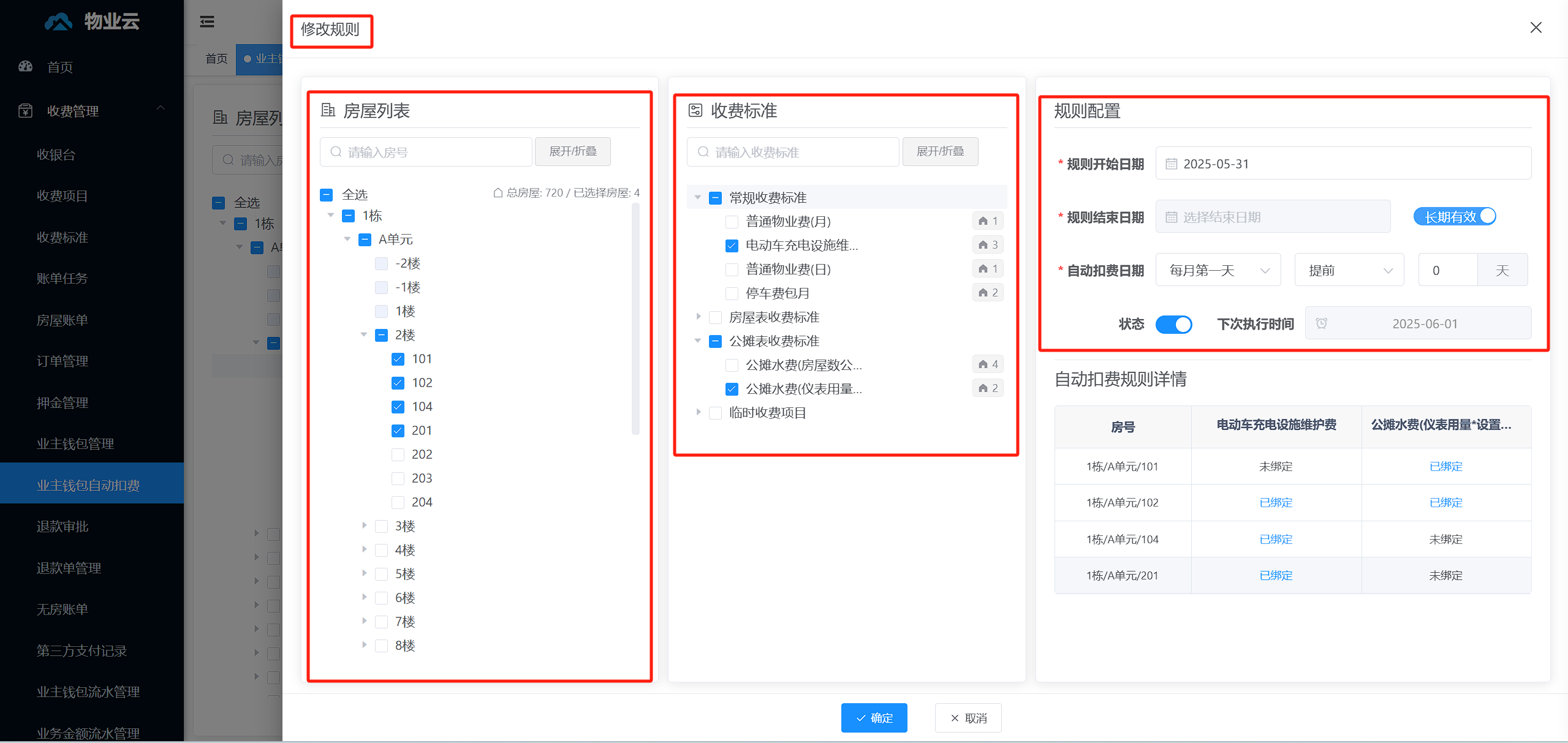Viewport: 1568px width, 743px height.
Task: Click the 规则开始日期 date field
Action: pos(1343,164)
